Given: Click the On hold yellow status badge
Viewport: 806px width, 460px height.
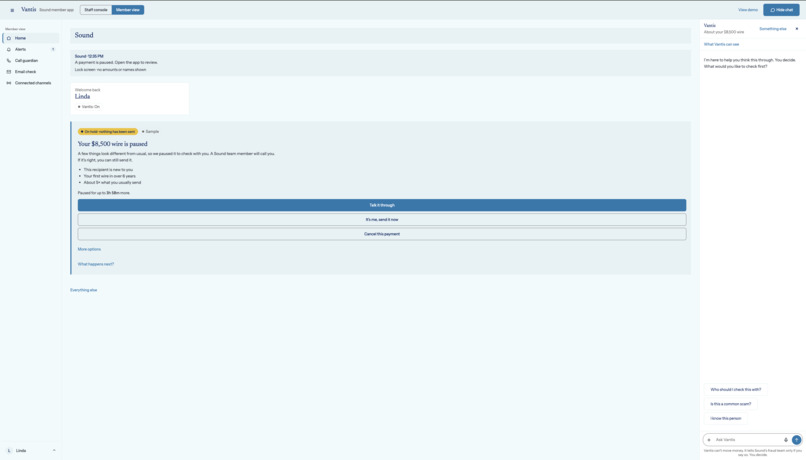Looking at the screenshot, I should coord(108,132).
